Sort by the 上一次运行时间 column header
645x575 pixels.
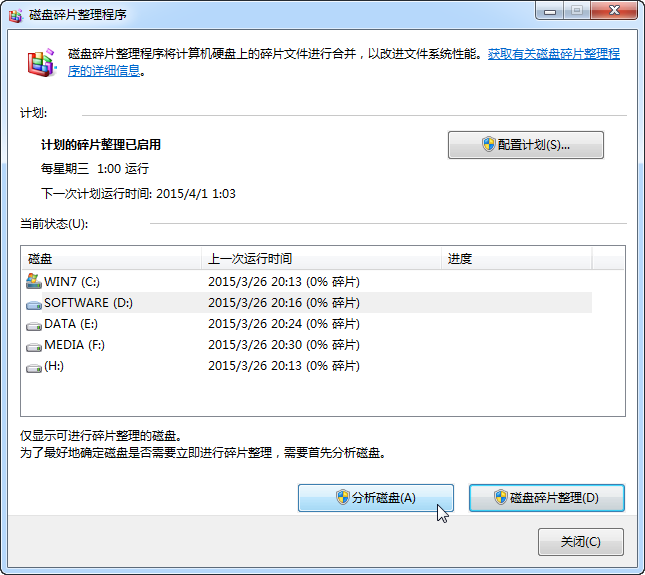(x=320, y=259)
